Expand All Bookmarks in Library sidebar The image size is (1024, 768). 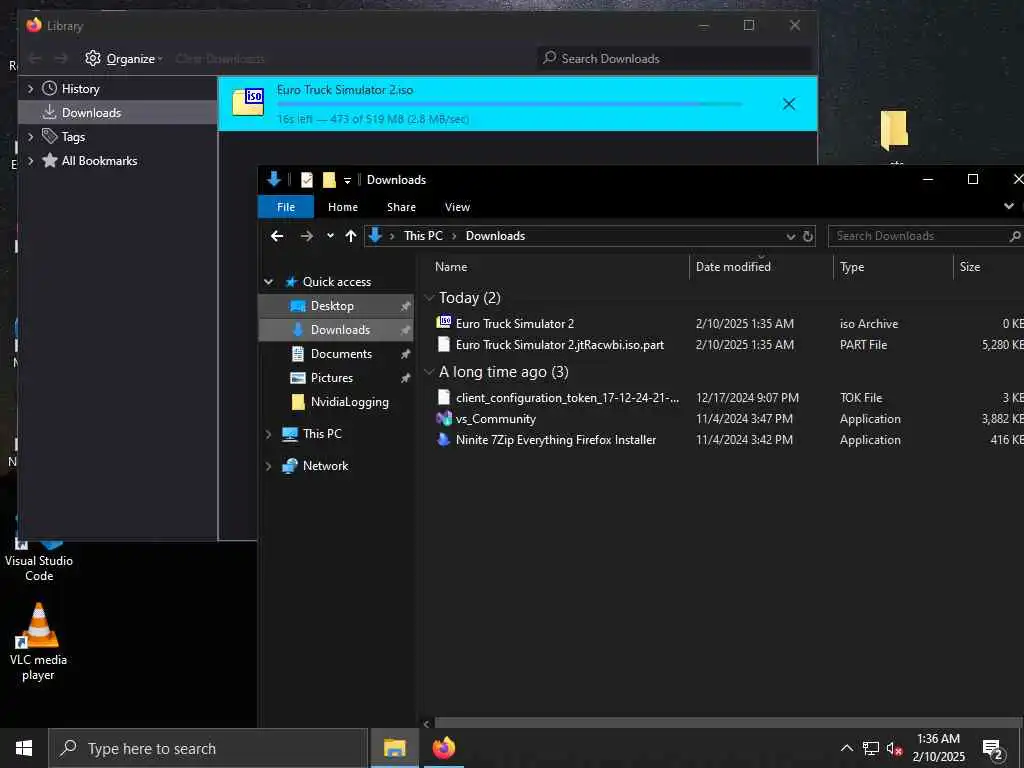coord(30,161)
